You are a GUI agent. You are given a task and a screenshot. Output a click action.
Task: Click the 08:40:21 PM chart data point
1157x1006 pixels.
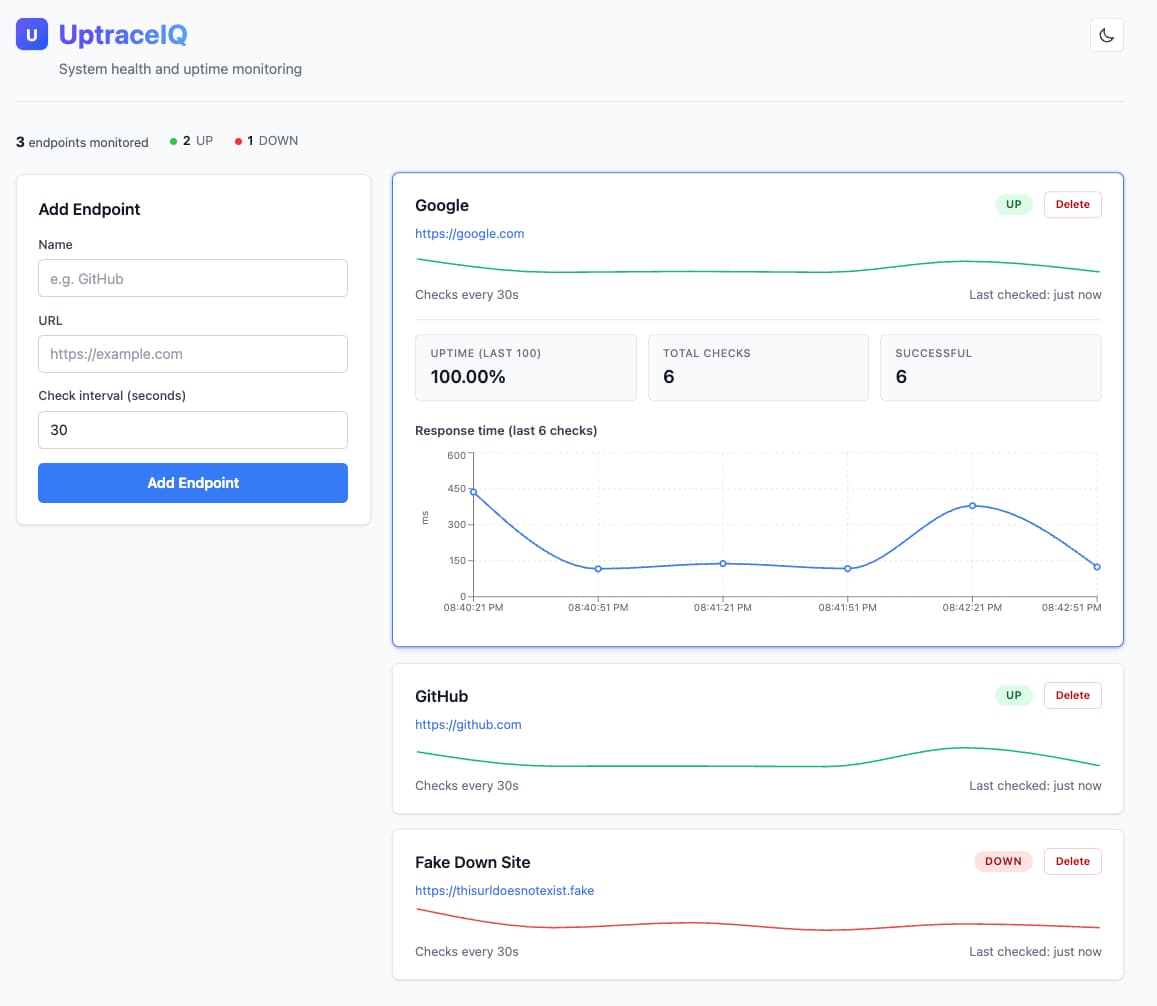tap(474, 492)
